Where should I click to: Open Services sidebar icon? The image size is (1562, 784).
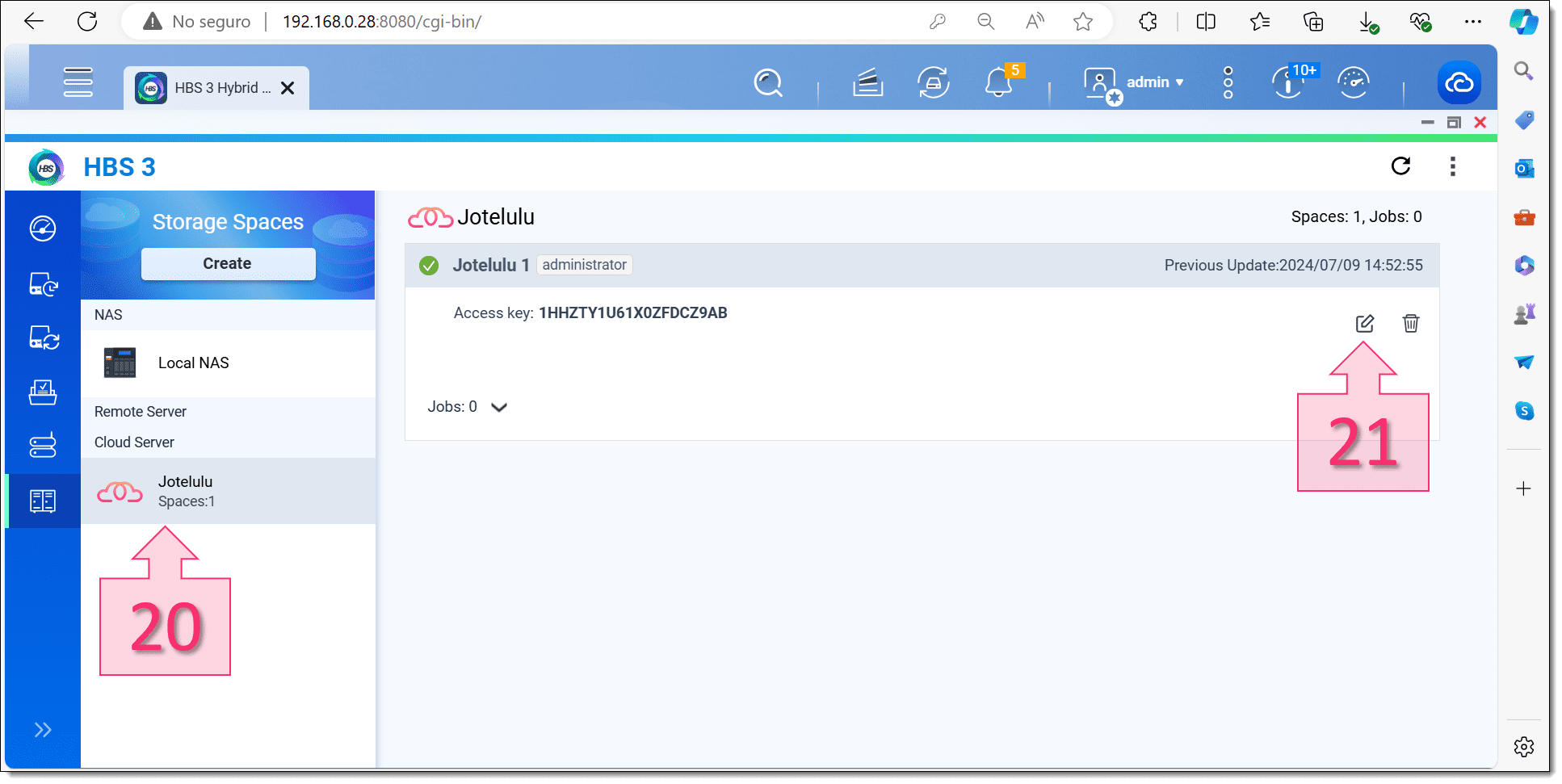(43, 445)
